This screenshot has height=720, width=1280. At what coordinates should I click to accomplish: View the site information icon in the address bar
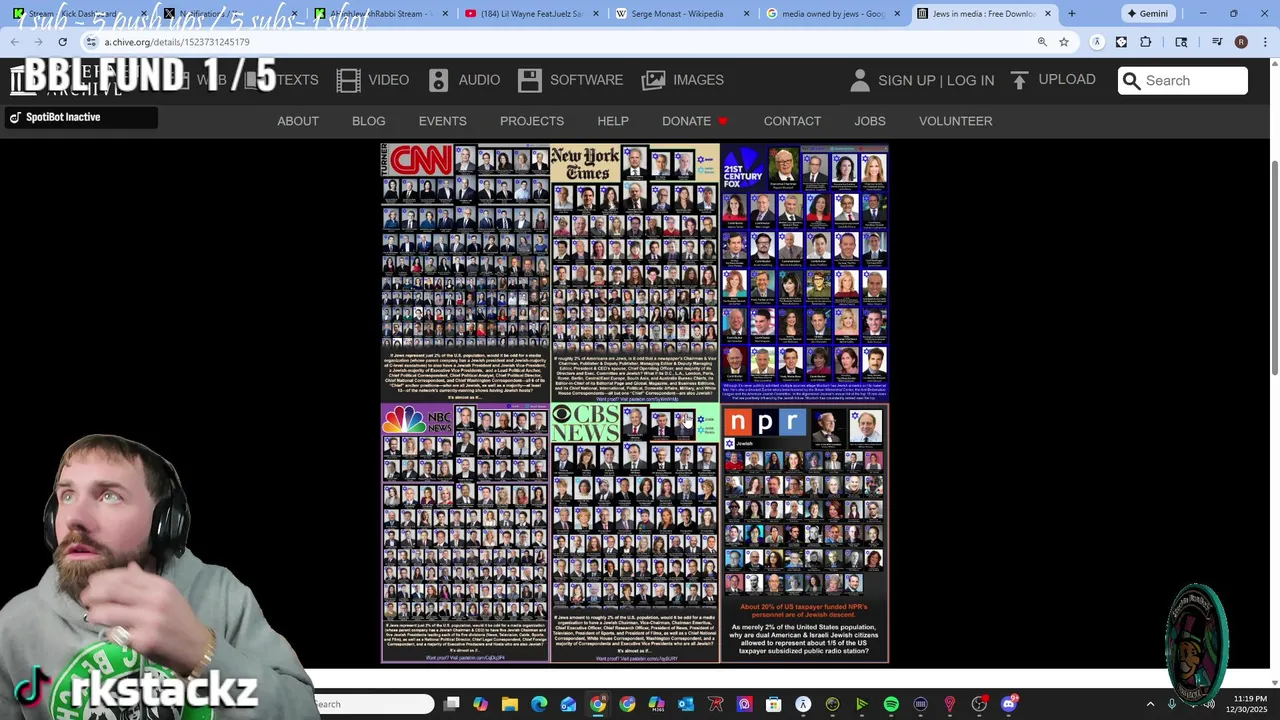click(x=91, y=42)
